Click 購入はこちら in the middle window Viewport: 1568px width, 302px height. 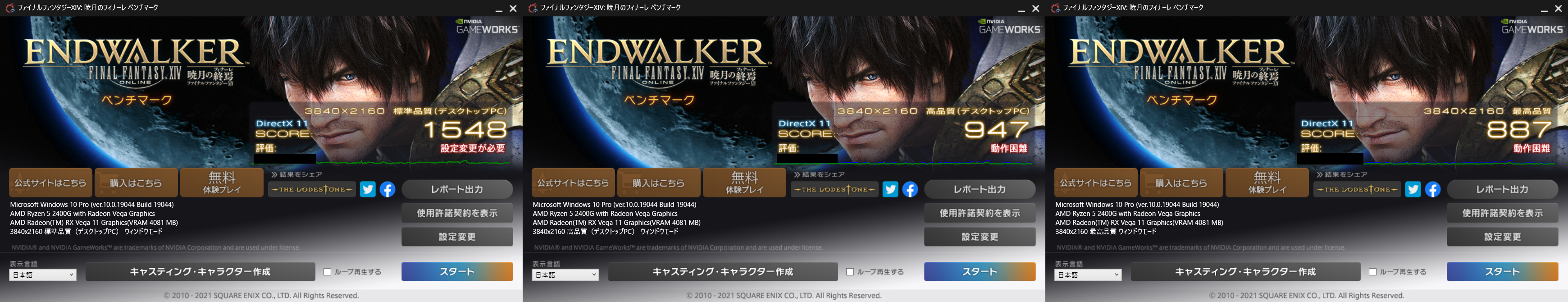click(x=658, y=183)
